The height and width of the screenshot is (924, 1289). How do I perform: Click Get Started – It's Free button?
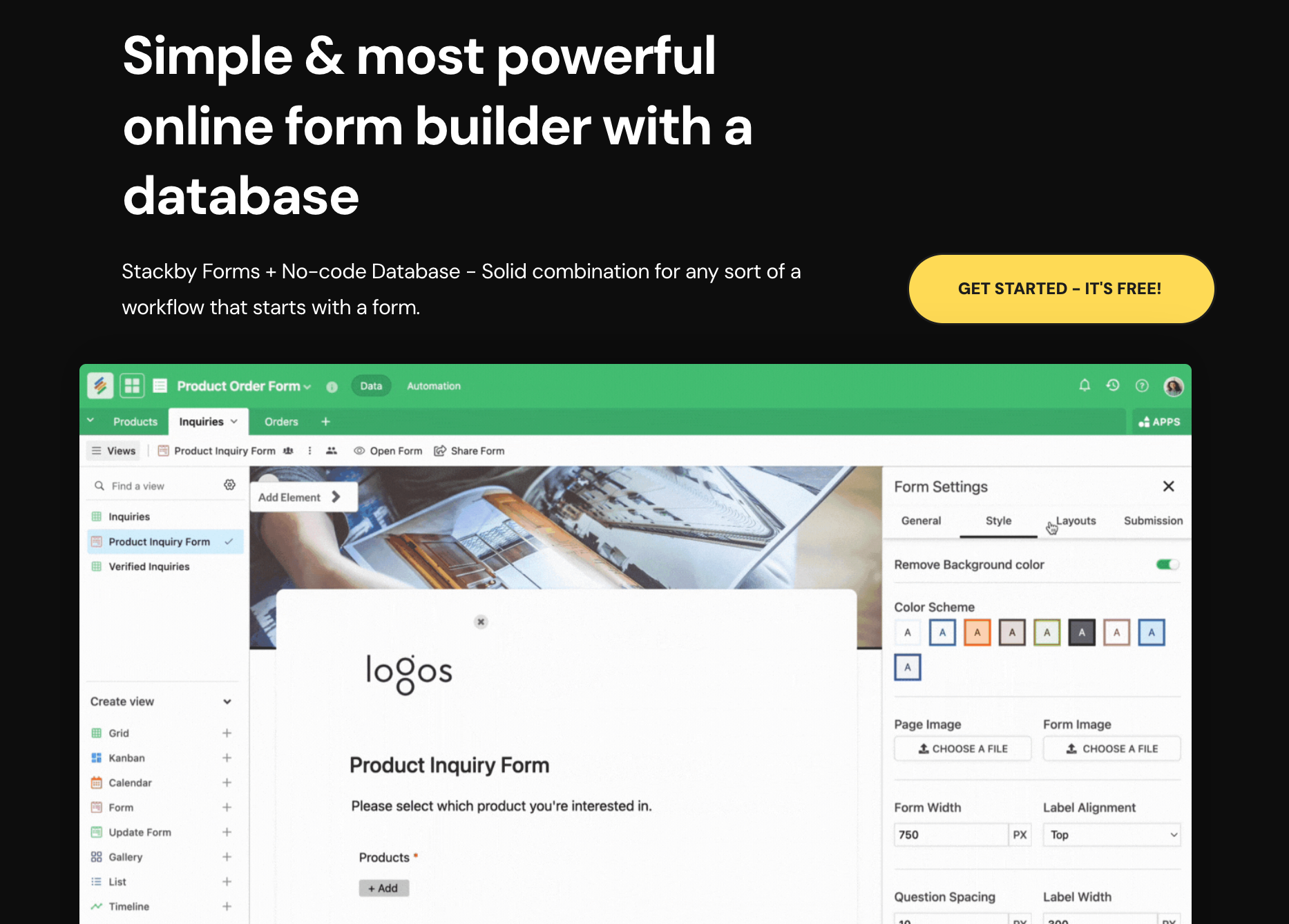[1060, 289]
